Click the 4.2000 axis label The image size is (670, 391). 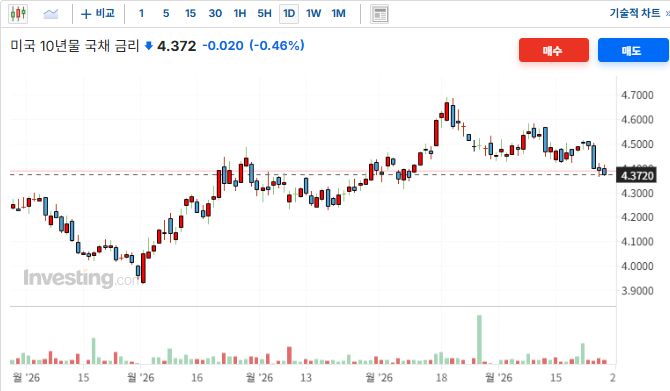[637, 217]
